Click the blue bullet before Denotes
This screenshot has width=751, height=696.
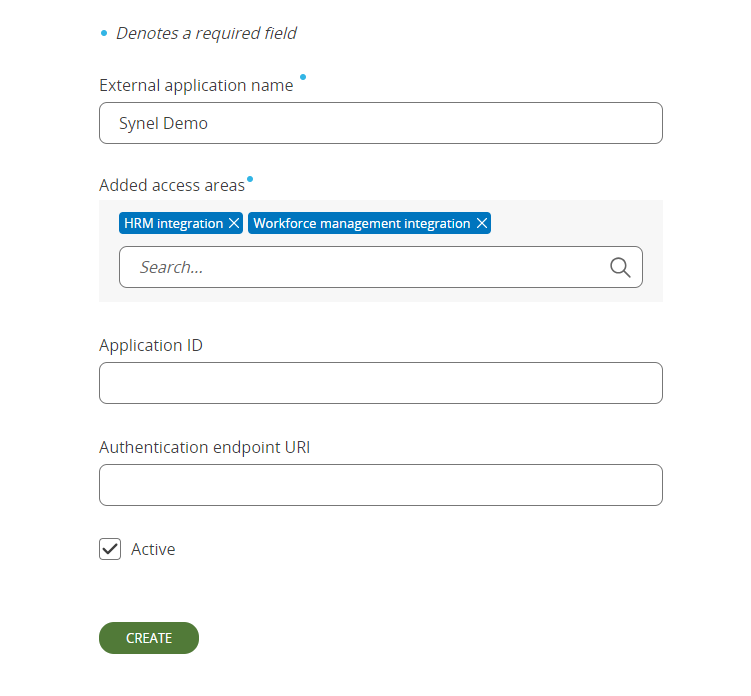pos(104,33)
